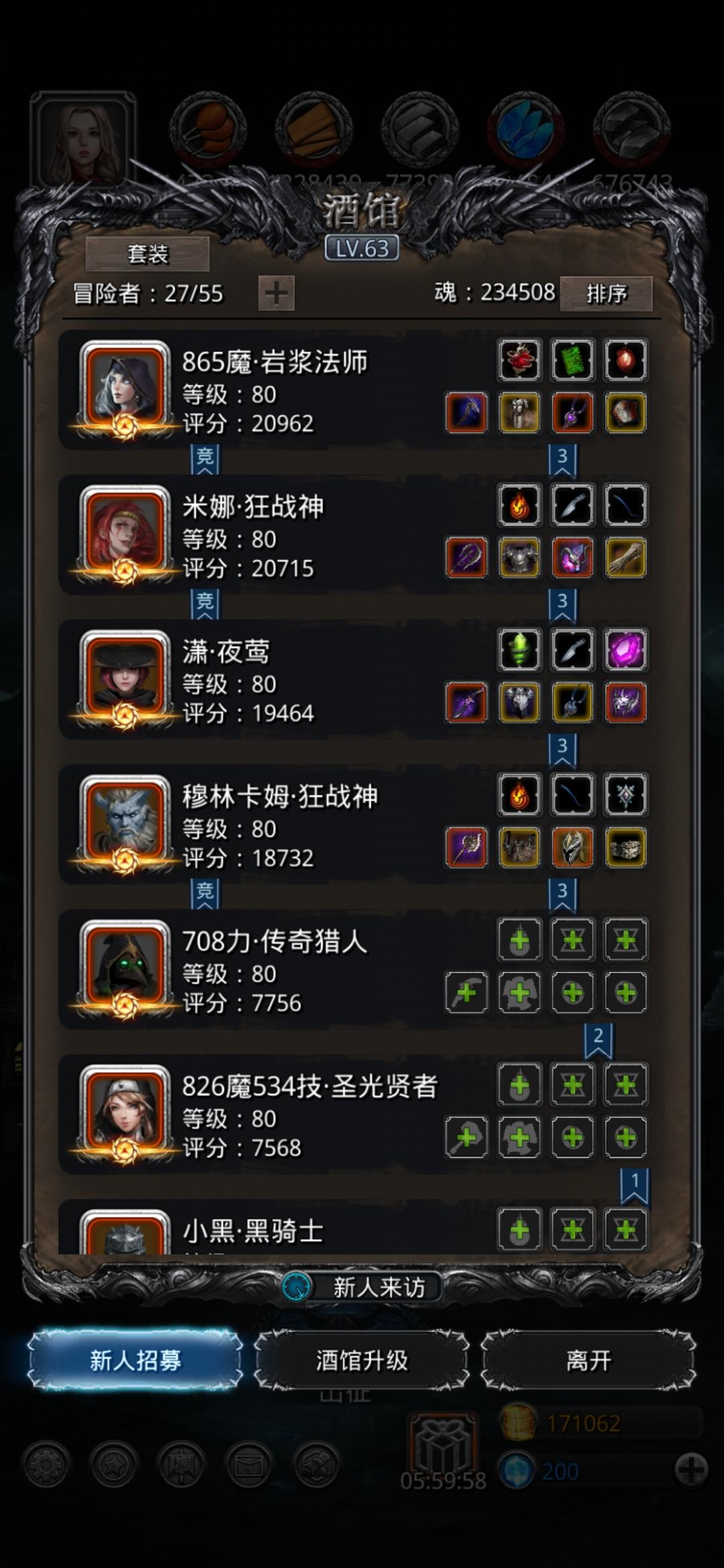Open the 排序 sort options
This screenshot has width=724, height=1568.
pyautogui.click(x=606, y=293)
